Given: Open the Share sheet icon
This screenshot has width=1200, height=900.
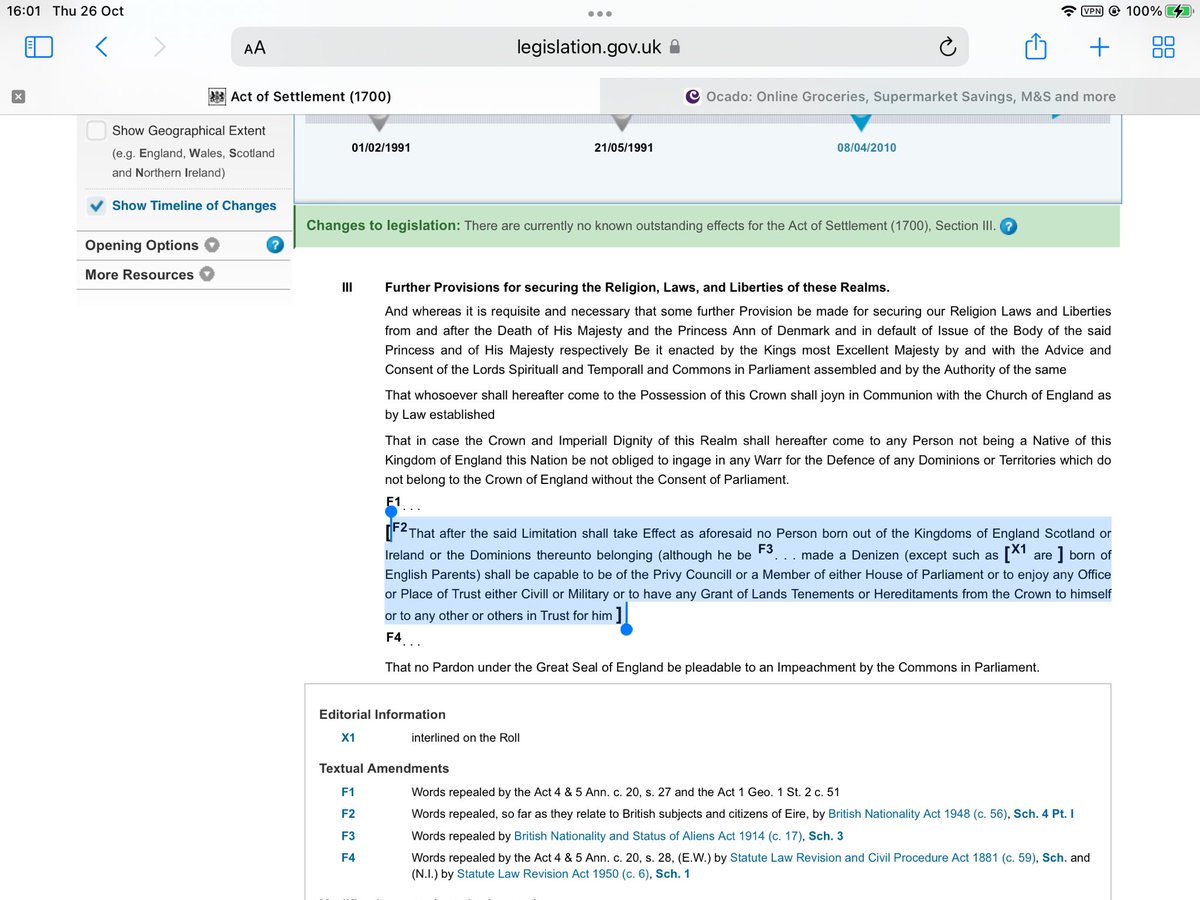Looking at the screenshot, I should (1036, 45).
